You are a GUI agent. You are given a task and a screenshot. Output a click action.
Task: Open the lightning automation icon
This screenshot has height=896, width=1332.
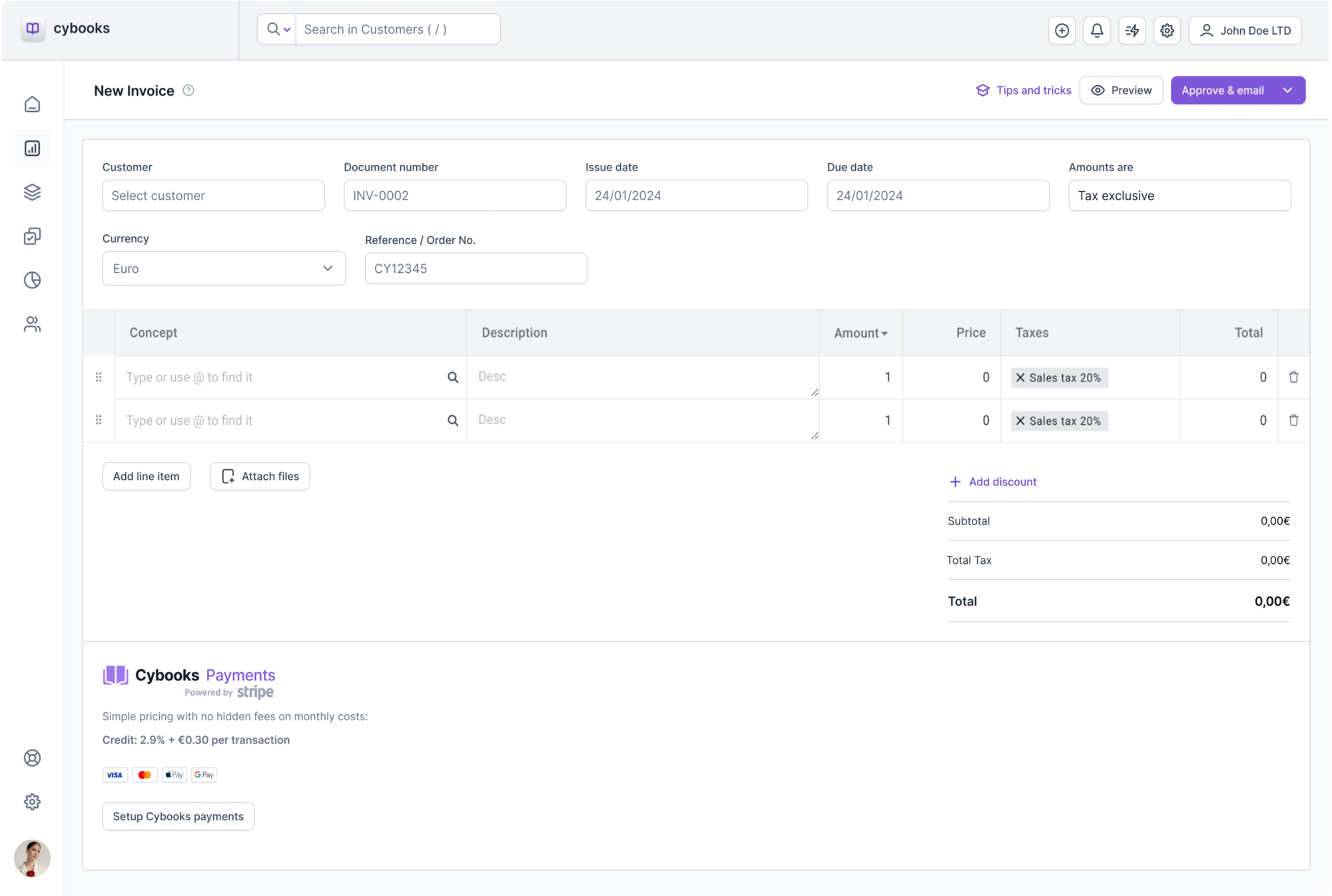(1132, 31)
